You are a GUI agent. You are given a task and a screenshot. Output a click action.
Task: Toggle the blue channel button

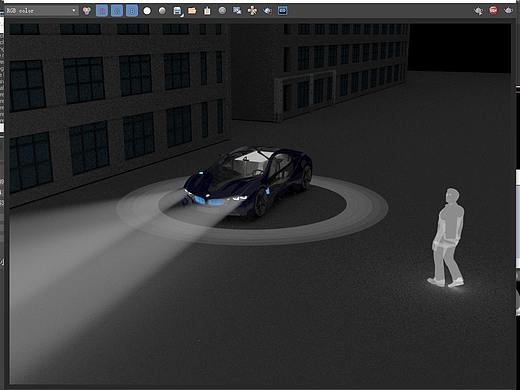132,11
